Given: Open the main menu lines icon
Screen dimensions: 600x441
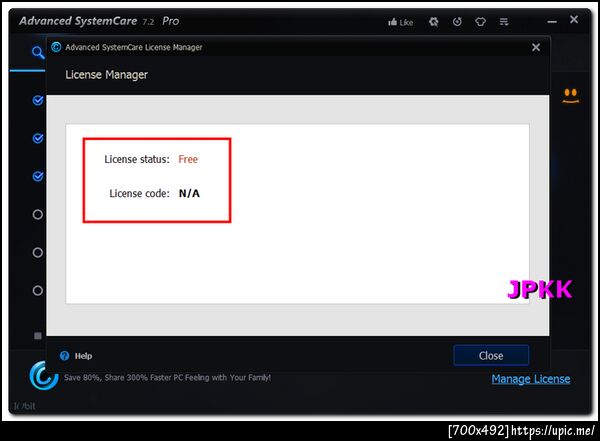Looking at the screenshot, I should (504, 22).
